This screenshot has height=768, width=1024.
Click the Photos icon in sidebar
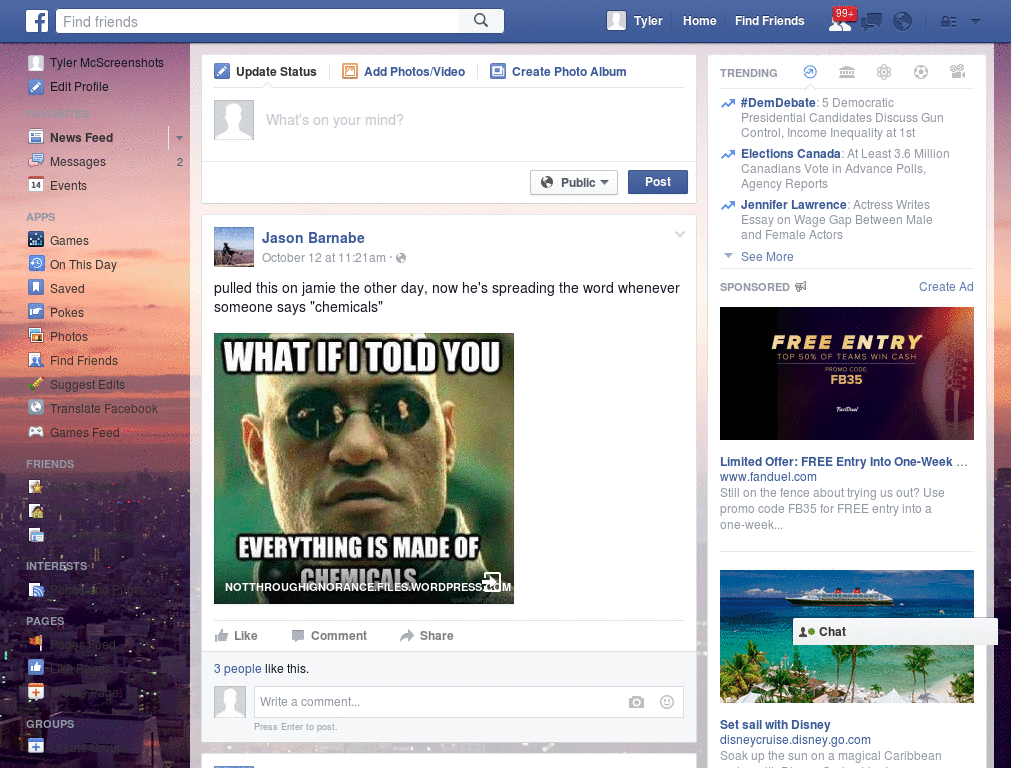tap(36, 336)
